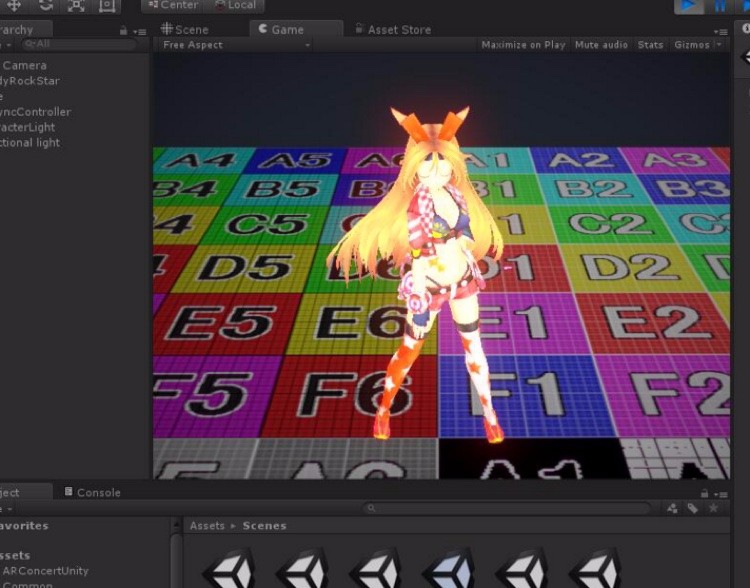This screenshot has width=750, height=588.
Task: Select Favorites in the Project sidebar
Action: (x=24, y=526)
